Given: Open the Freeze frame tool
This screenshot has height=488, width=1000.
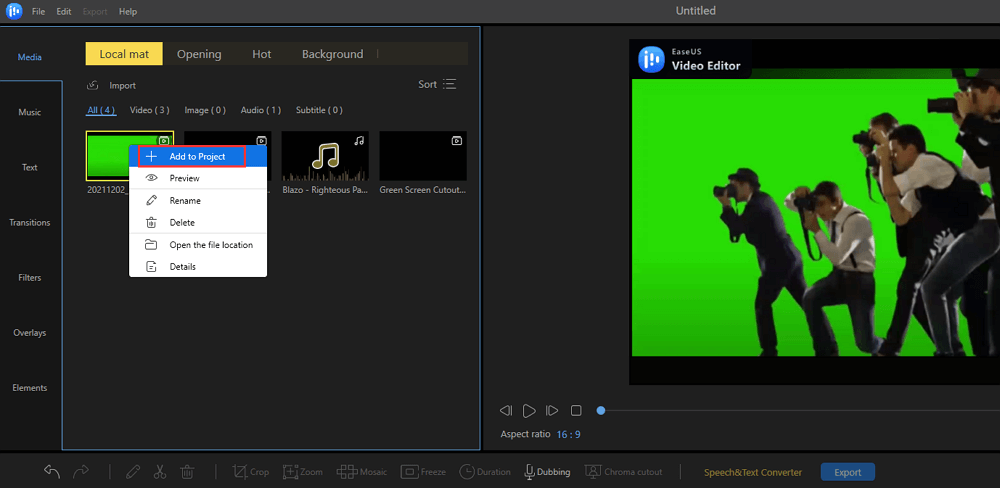Looking at the screenshot, I should coord(423,472).
